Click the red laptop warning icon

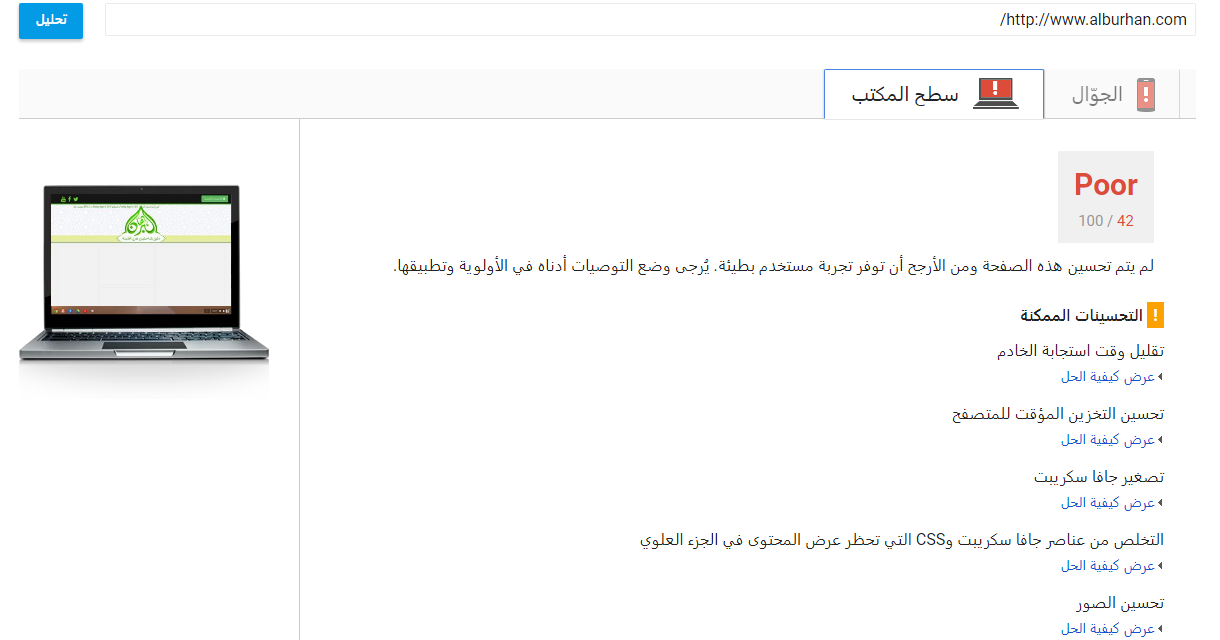click(x=995, y=94)
